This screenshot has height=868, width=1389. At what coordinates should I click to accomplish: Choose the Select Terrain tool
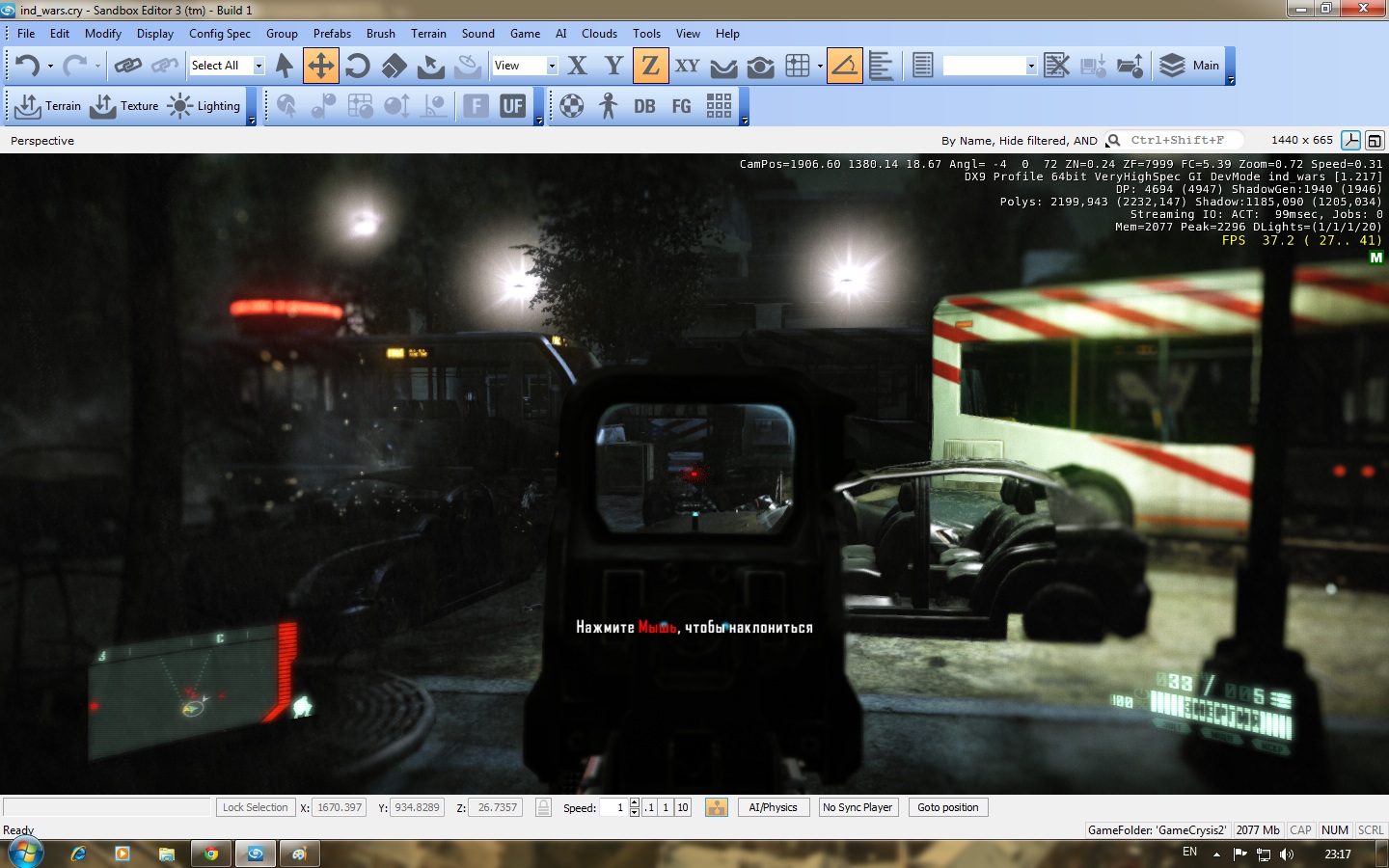(x=430, y=66)
